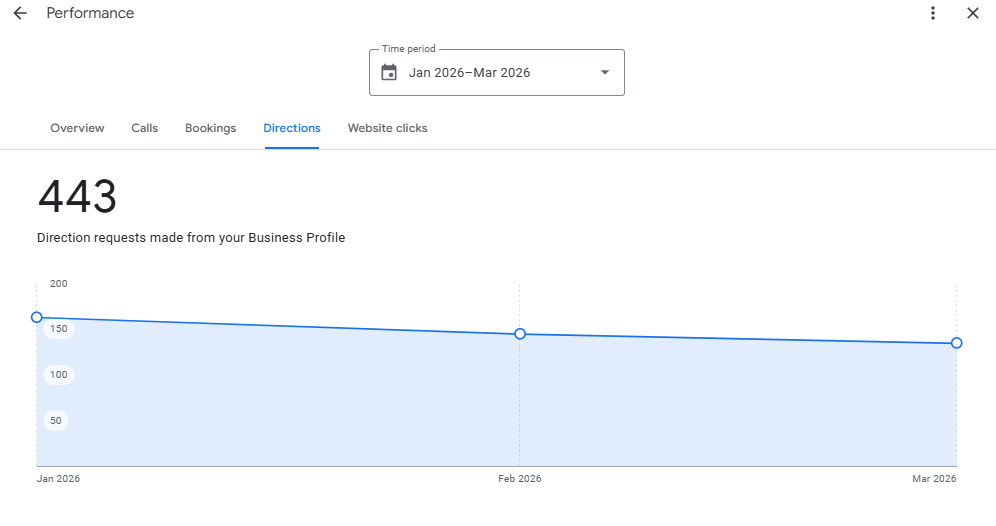Viewport: 996px width, 526px height.
Task: Click the Mar 2026 x-axis label
Action: (934, 478)
